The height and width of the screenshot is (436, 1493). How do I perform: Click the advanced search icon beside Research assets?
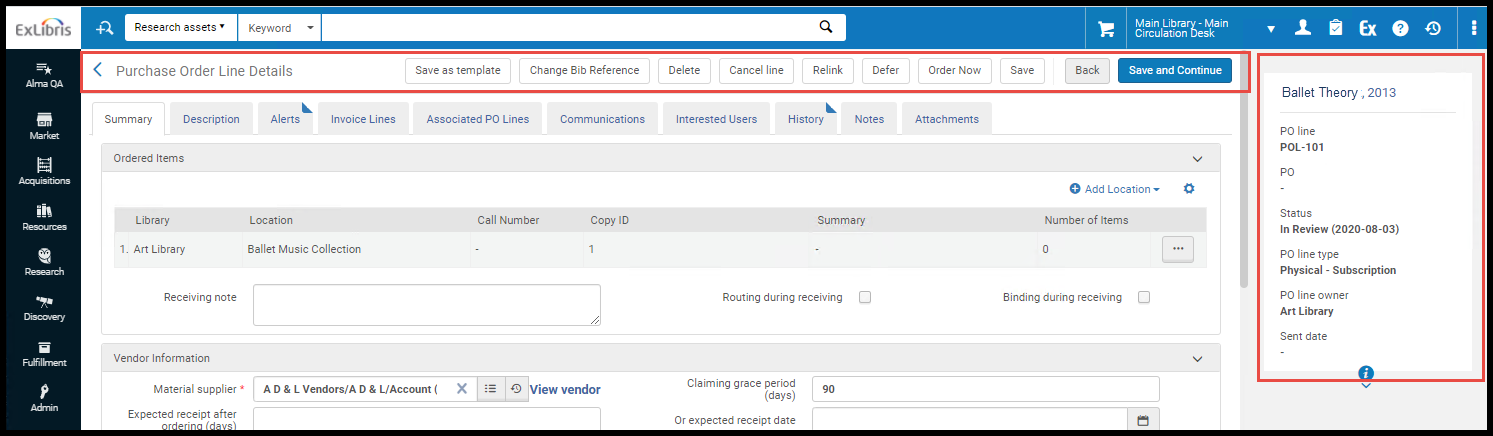[x=105, y=28]
